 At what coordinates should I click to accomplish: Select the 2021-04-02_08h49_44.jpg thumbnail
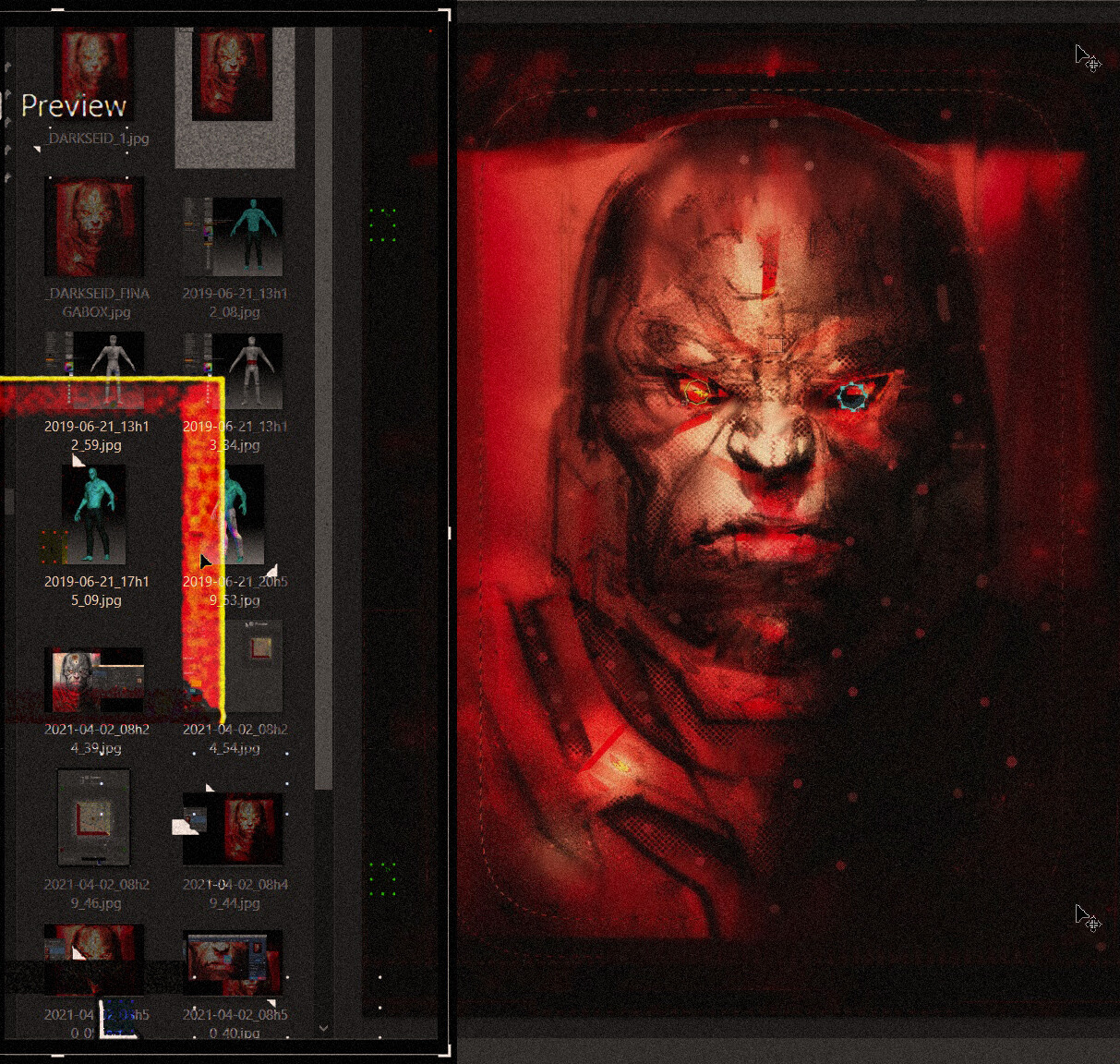[x=233, y=827]
